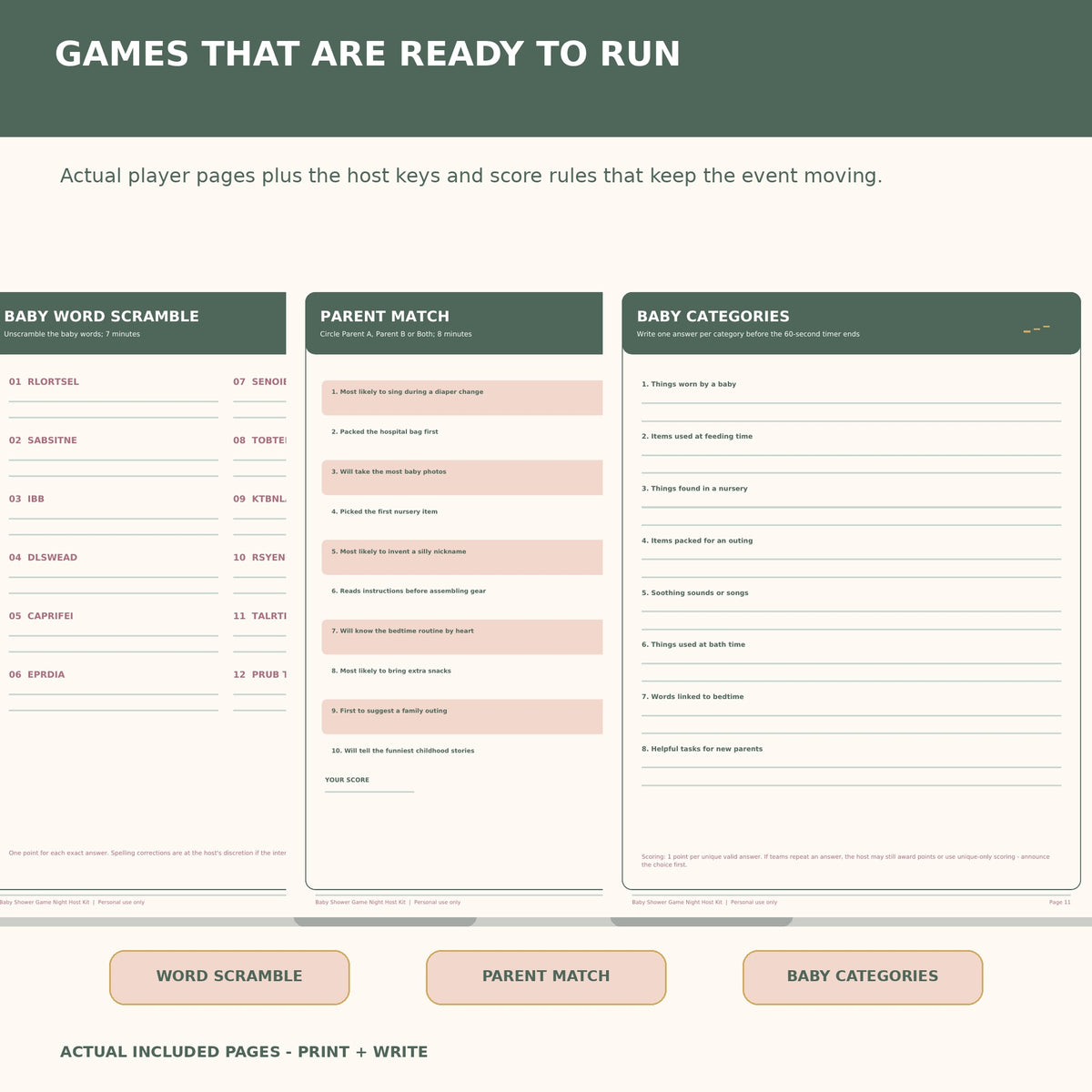The height and width of the screenshot is (1092, 1092).
Task: Select scramble word '06 EPRDIA'
Action: click(x=36, y=674)
